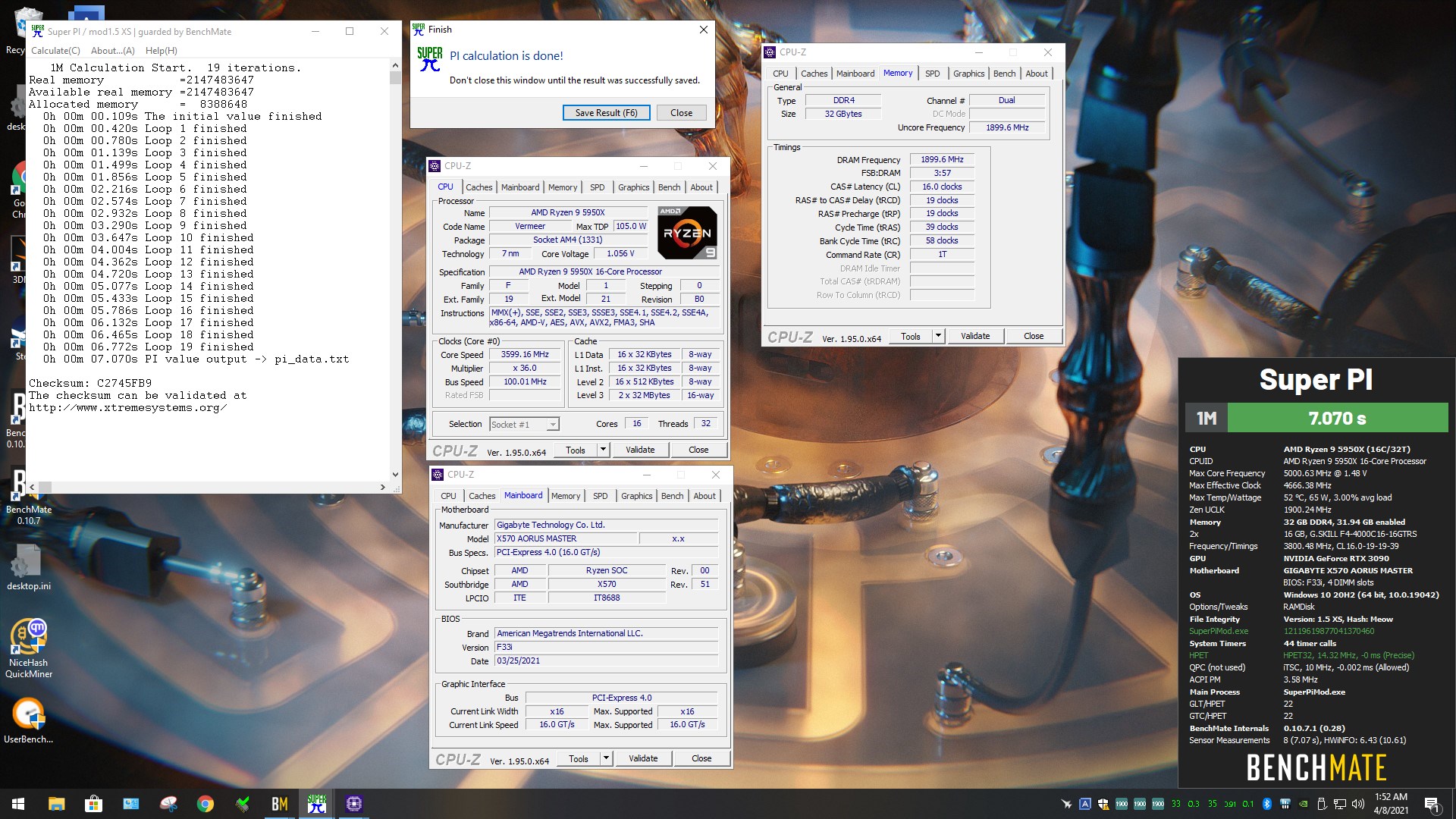The image size is (1456, 819).
Task: Expand Tools dropdown in CPU-Z Mainboard window
Action: coord(606,758)
